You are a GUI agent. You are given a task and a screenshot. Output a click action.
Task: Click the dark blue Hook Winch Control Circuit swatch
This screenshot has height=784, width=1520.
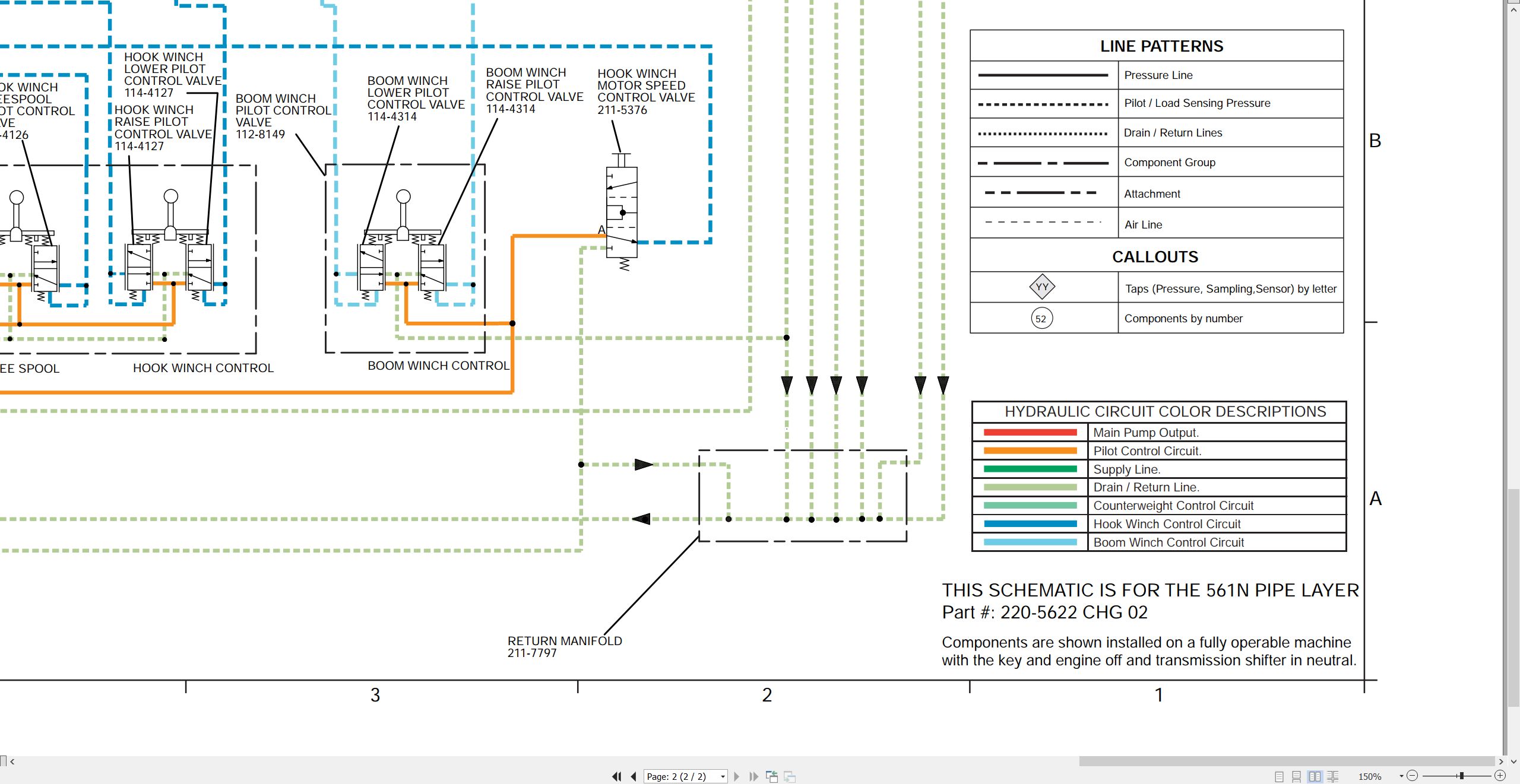click(1030, 524)
